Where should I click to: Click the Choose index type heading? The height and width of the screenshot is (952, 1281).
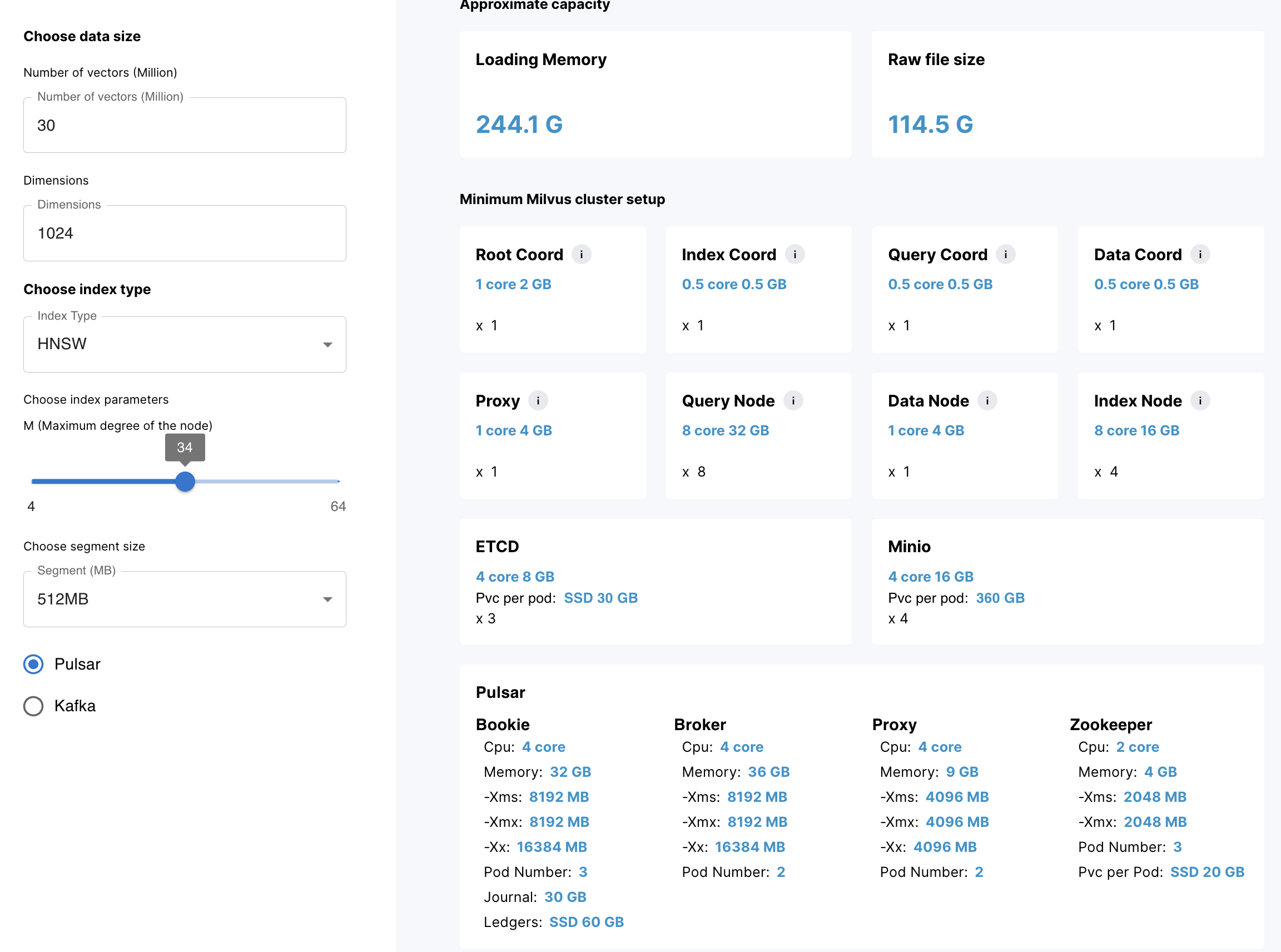pyautogui.click(x=87, y=289)
